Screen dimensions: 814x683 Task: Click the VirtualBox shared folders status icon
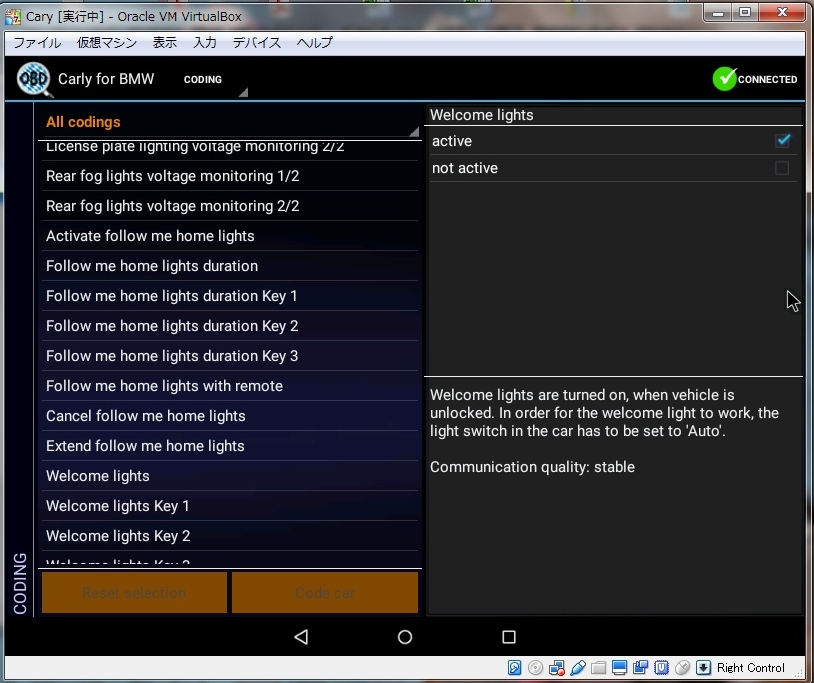point(599,667)
